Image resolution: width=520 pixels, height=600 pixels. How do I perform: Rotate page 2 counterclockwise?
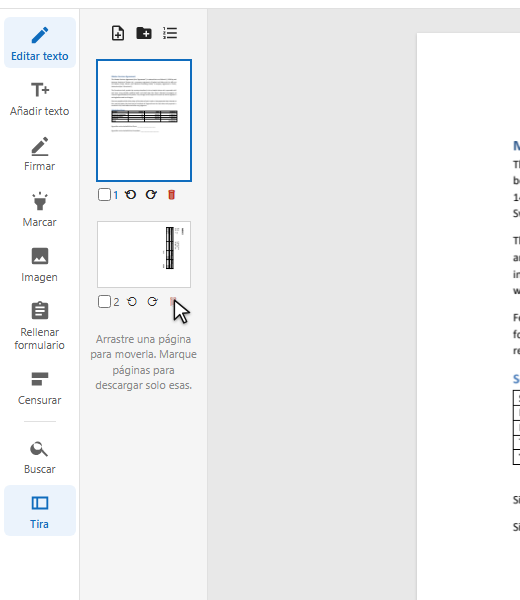pyautogui.click(x=132, y=302)
